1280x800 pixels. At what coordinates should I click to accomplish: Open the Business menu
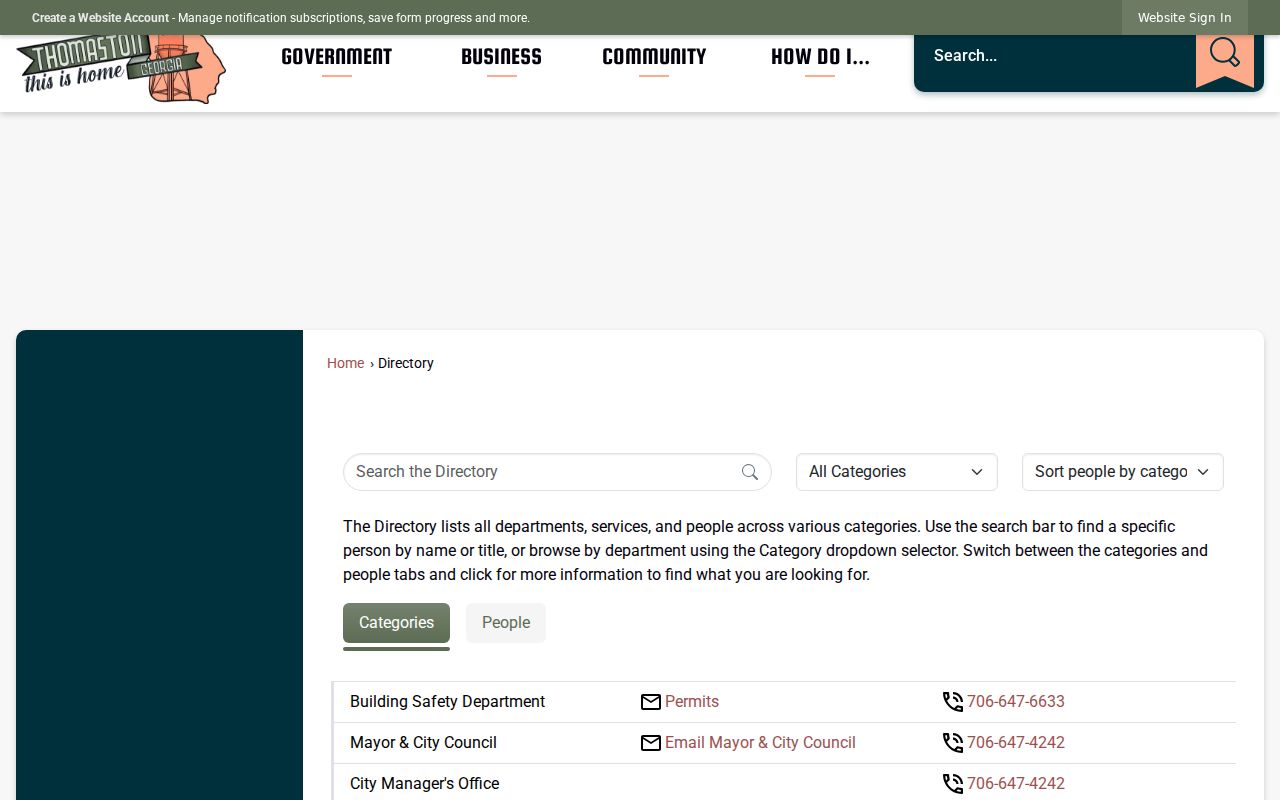(x=501, y=57)
